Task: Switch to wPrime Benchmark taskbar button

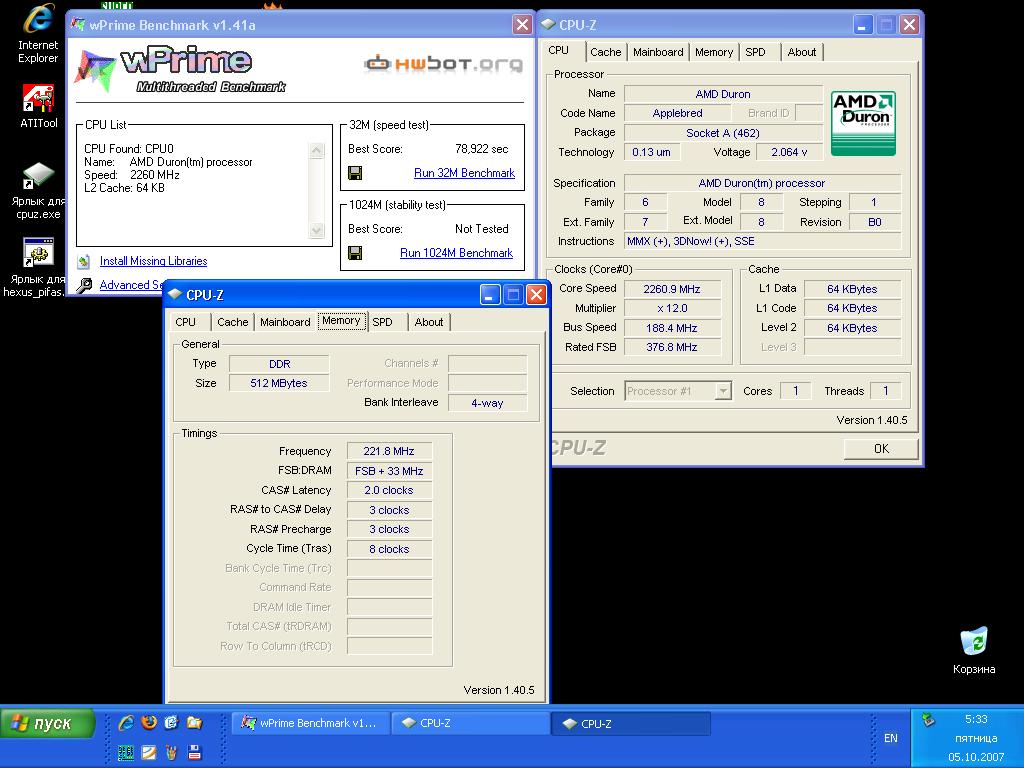Action: click(x=310, y=723)
